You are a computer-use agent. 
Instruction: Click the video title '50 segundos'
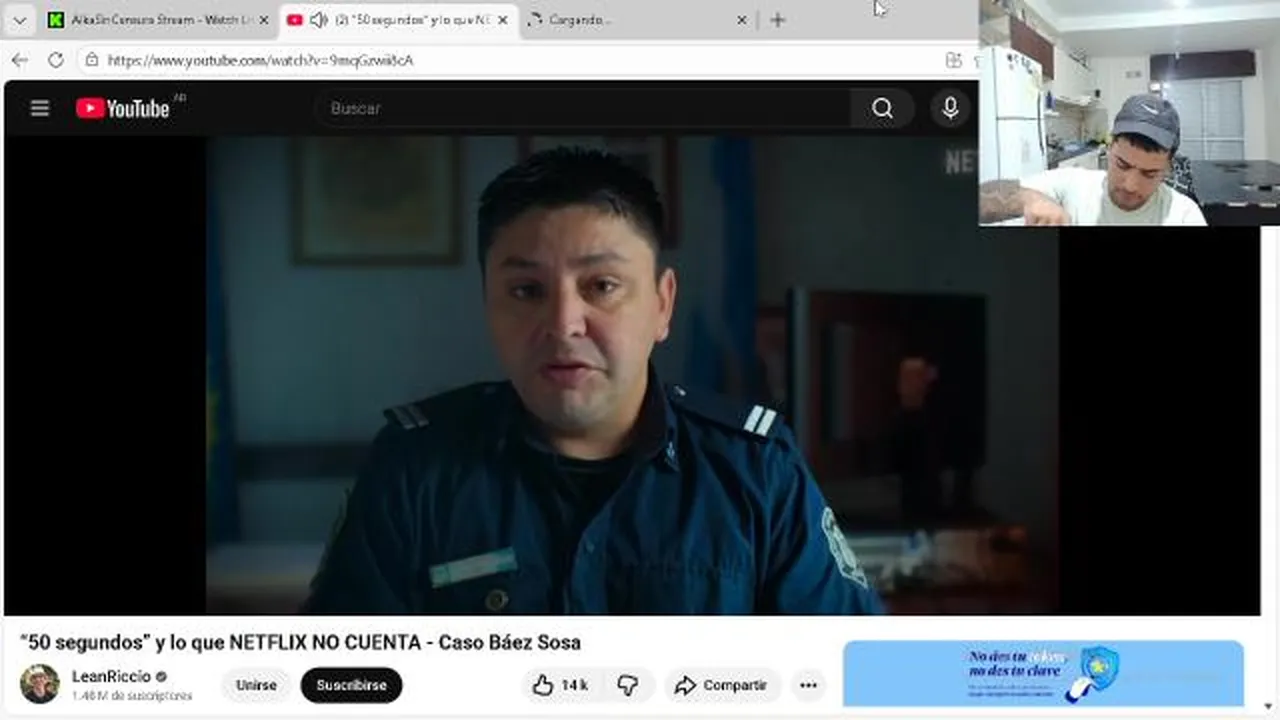click(x=300, y=642)
